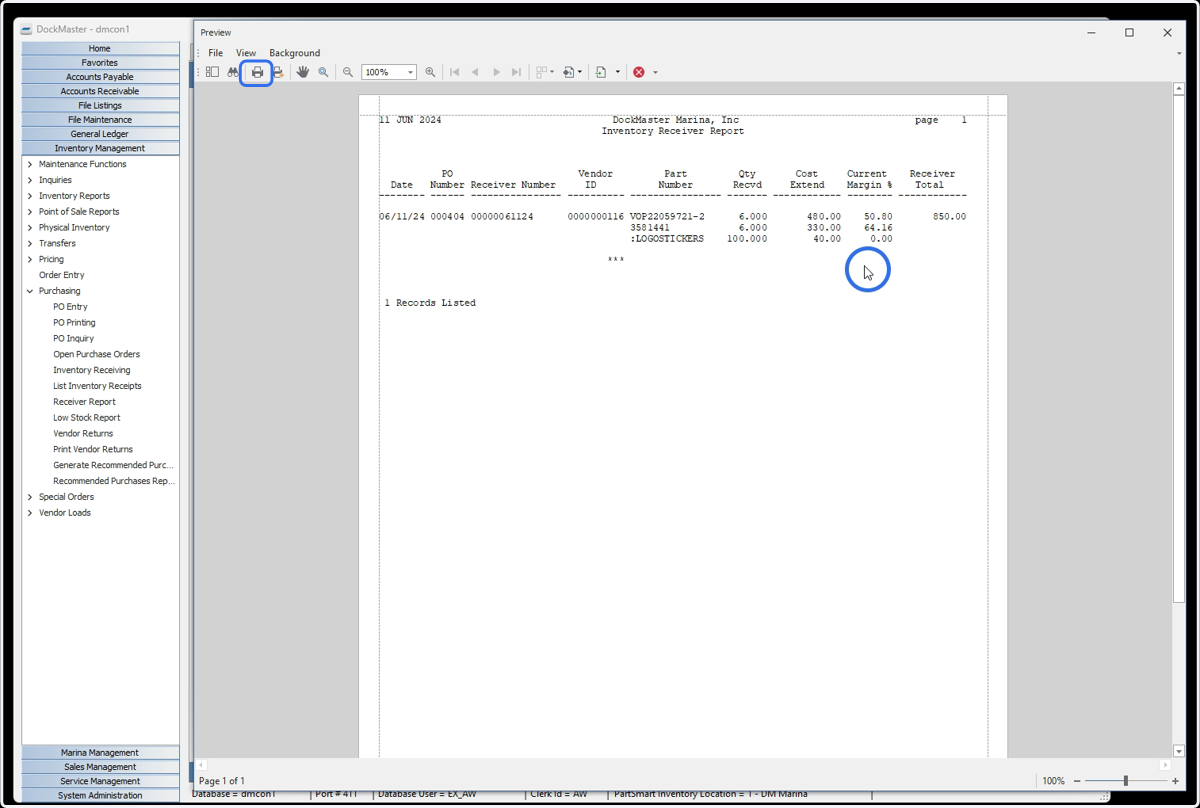Click the Zoom In toolbar icon

430,72
